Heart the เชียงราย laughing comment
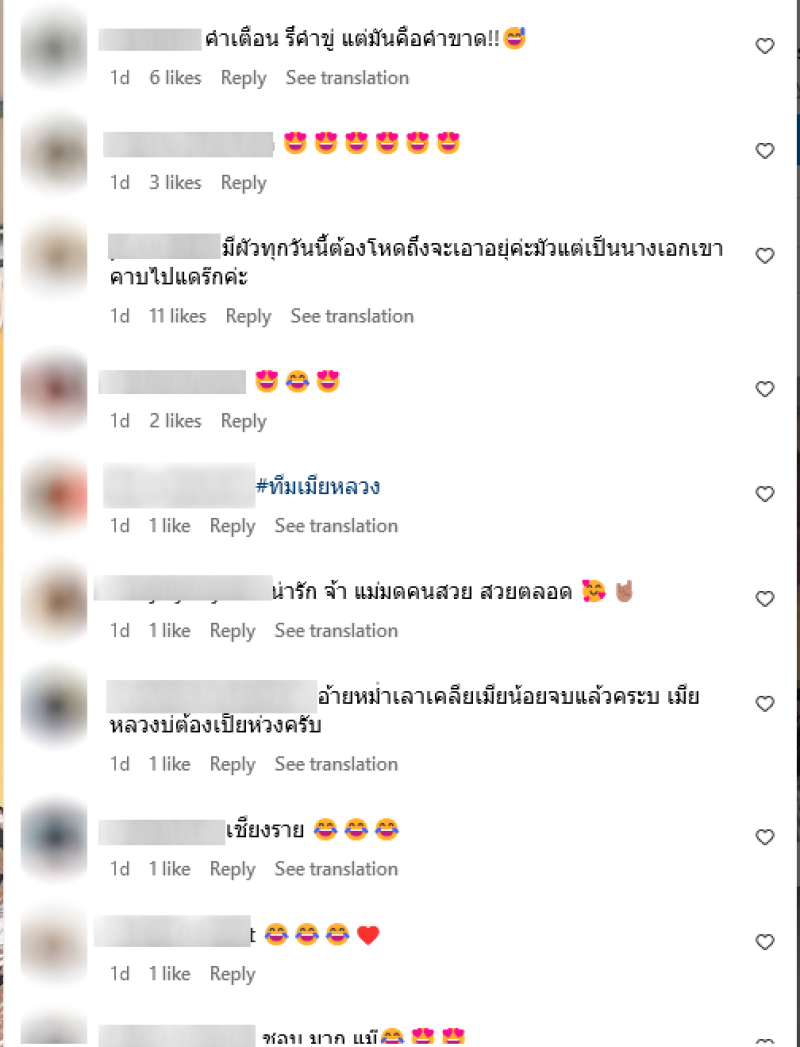800x1047 pixels. pos(765,837)
